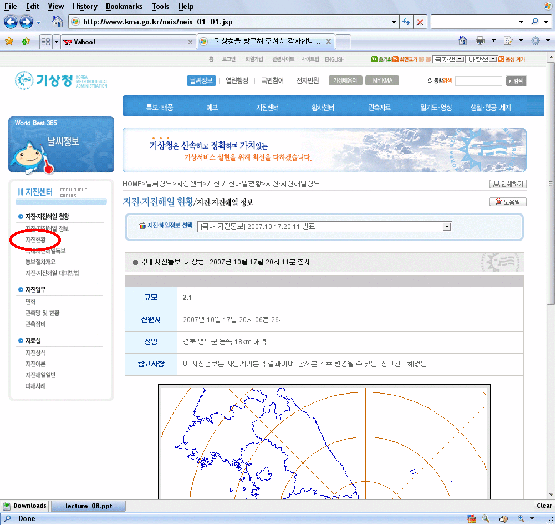Screen dimensions: 555x525
Task: Click the site search button next to search field
Action: [516, 81]
